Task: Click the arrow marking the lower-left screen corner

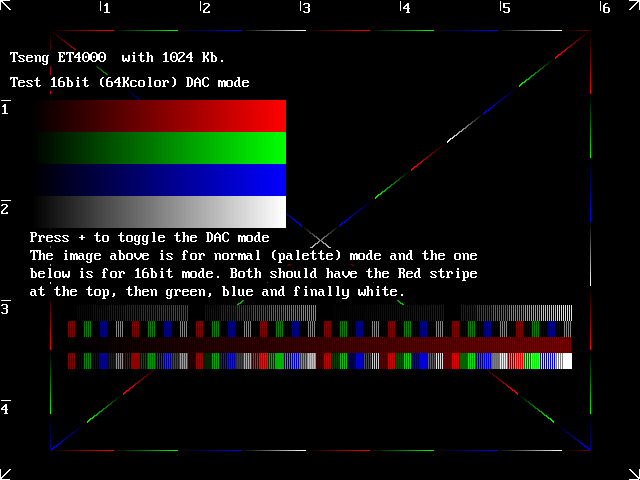Action: click(6, 474)
